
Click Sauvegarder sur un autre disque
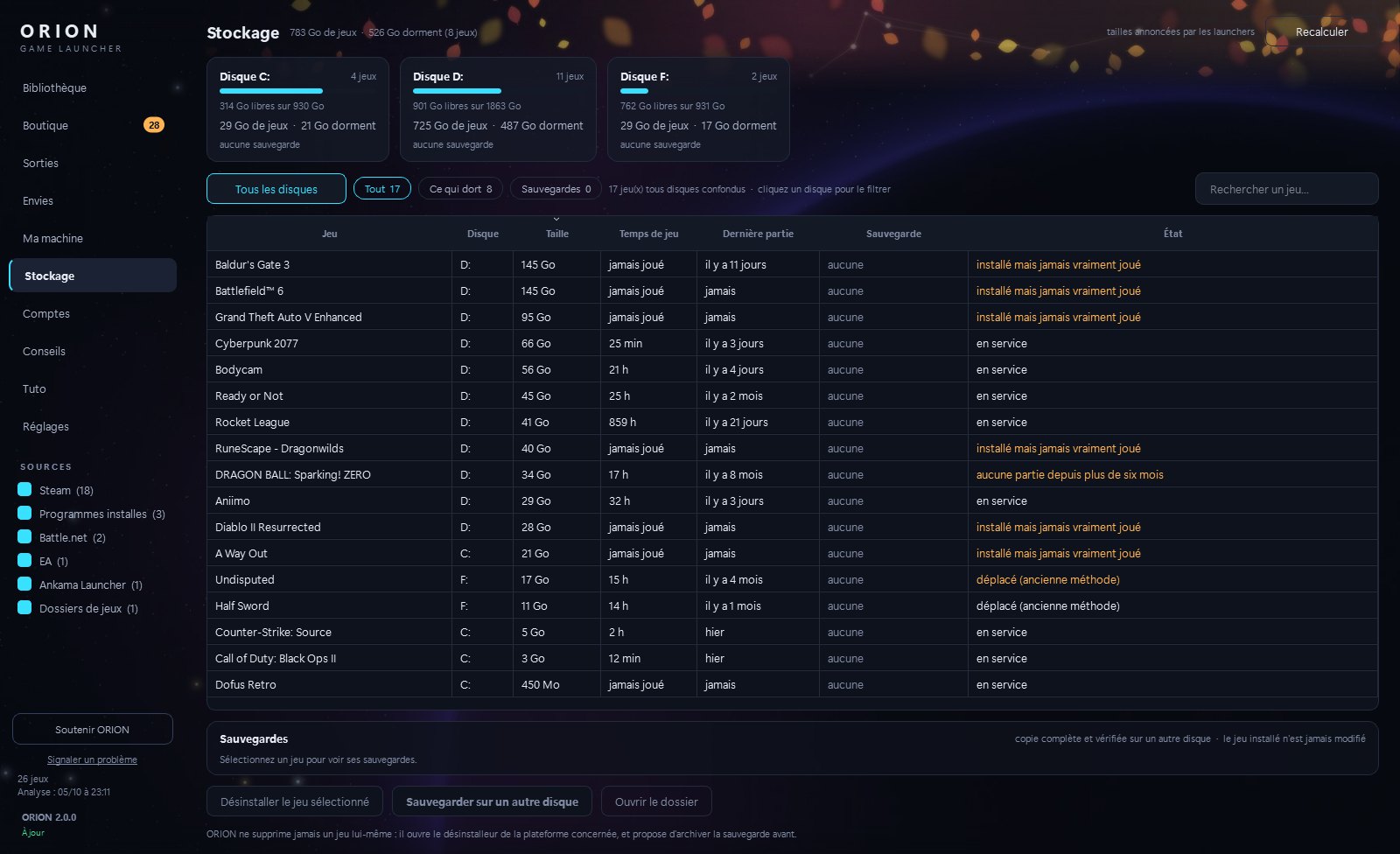493,801
